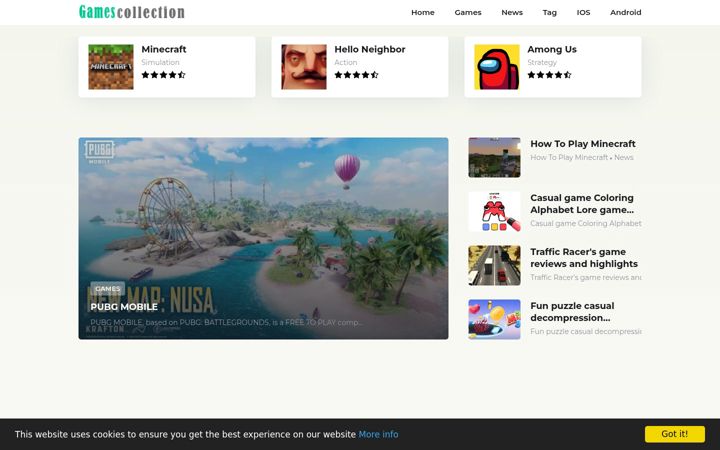Open the Tag menu item
This screenshot has width=720, height=450.
coord(549,12)
